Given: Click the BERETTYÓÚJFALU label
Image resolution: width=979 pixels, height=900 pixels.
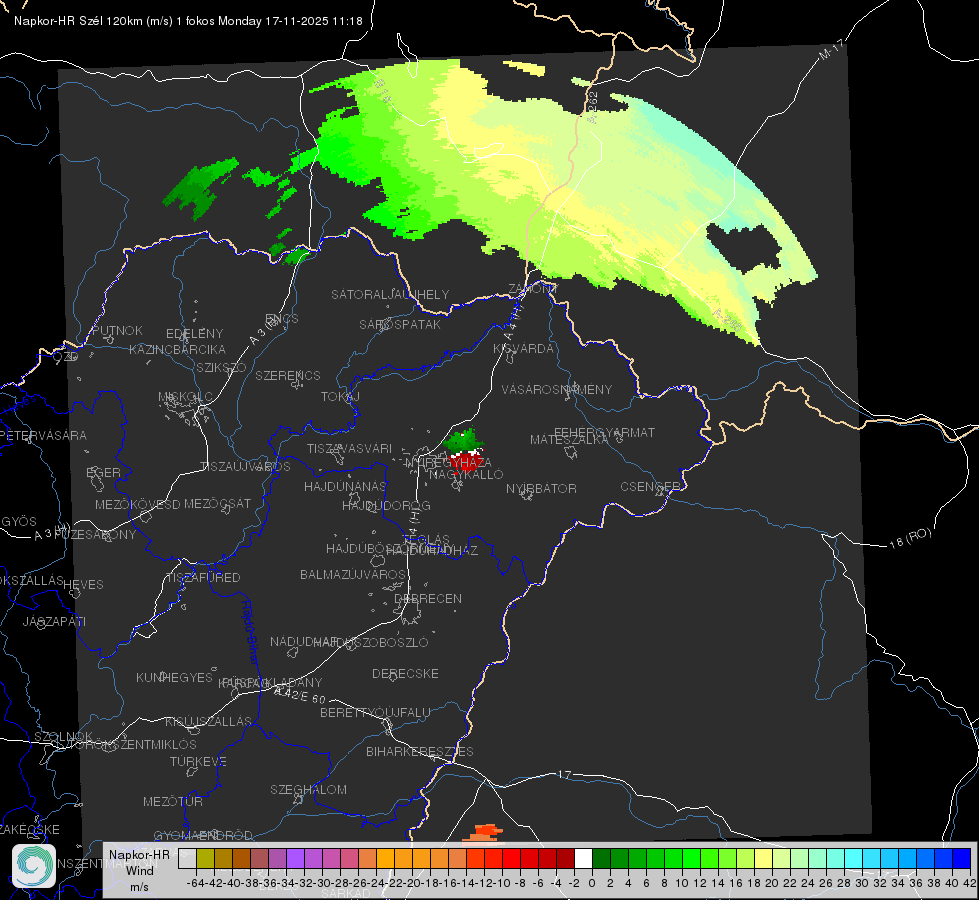Looking at the screenshot, I should click(x=375, y=712).
